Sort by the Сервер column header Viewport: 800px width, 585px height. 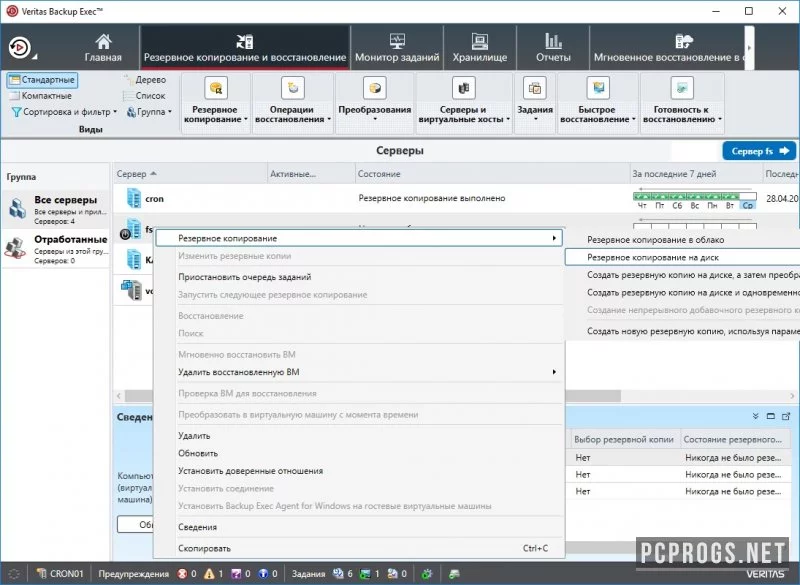pyautogui.click(x=190, y=174)
